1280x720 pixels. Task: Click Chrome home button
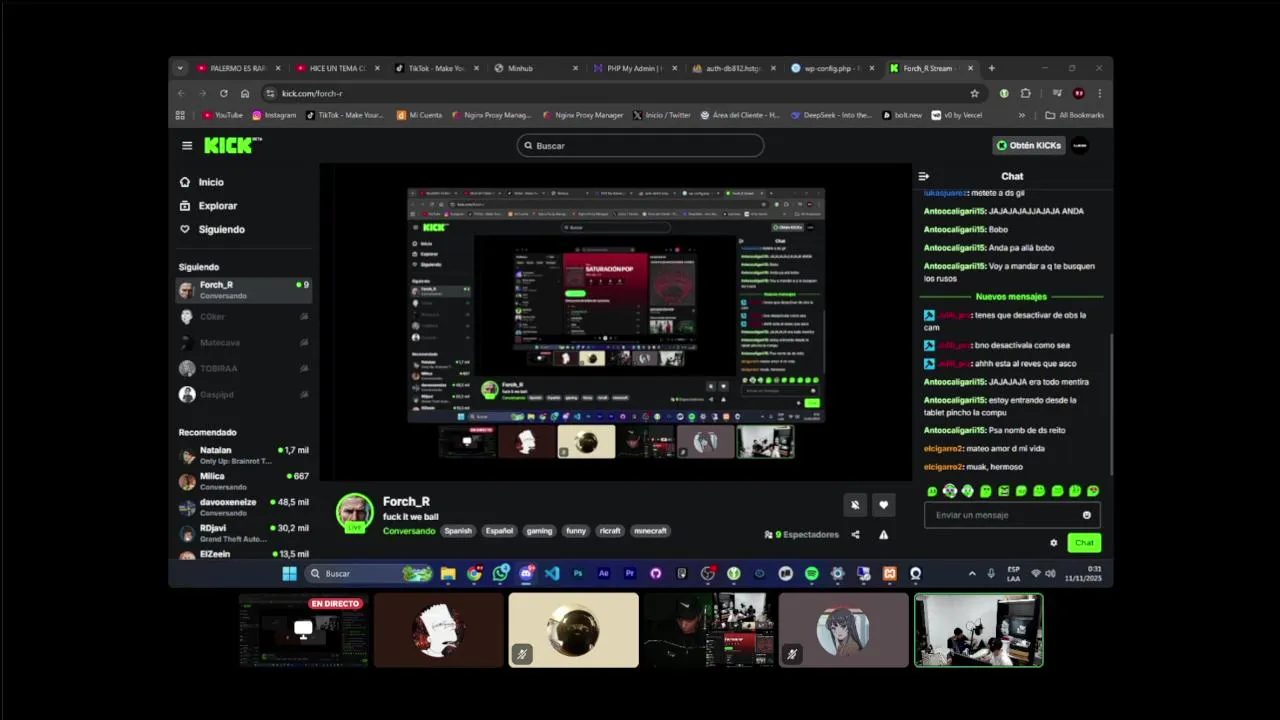[x=245, y=93]
